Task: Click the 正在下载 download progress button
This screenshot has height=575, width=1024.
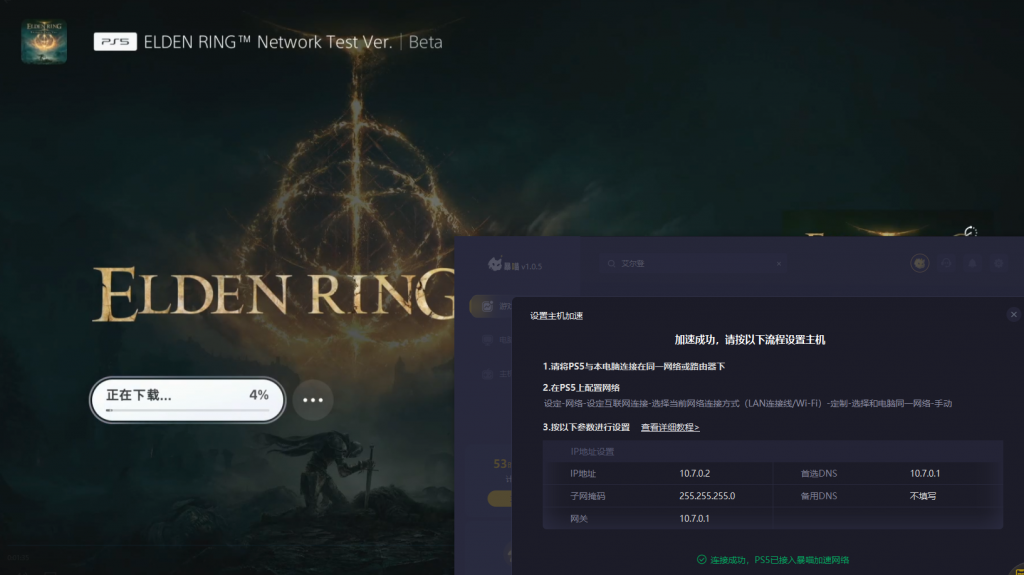Action: point(187,400)
